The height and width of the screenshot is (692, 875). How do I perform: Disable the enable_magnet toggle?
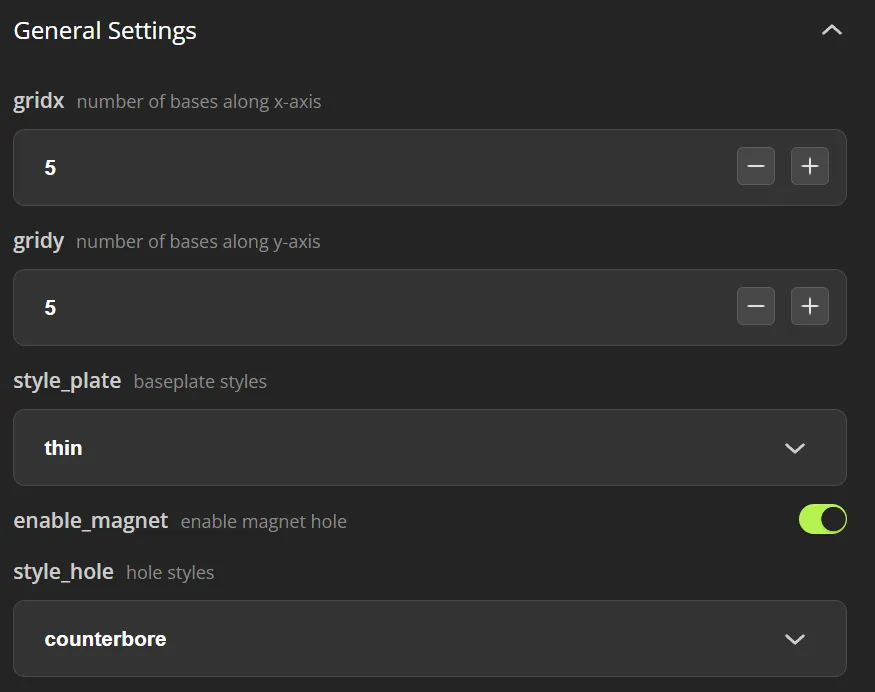(822, 519)
